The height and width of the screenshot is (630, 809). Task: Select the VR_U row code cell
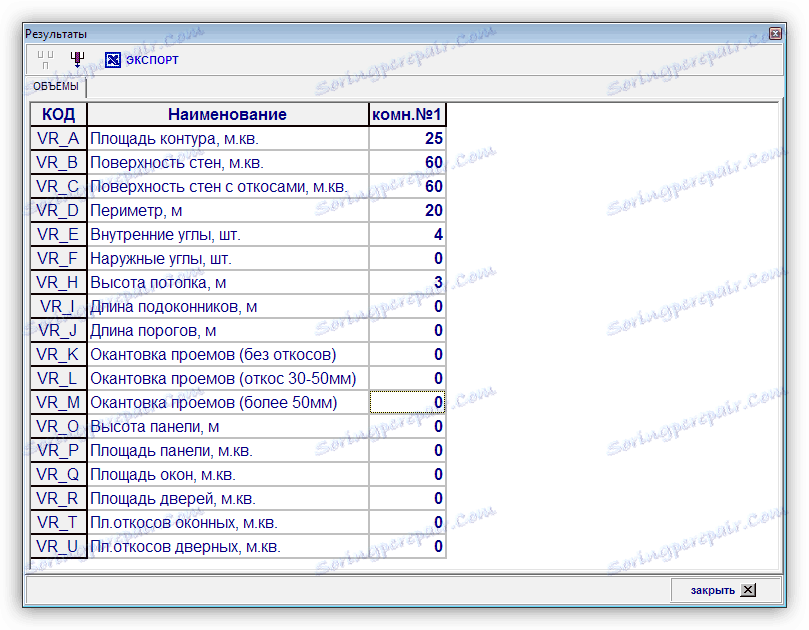click(58, 546)
